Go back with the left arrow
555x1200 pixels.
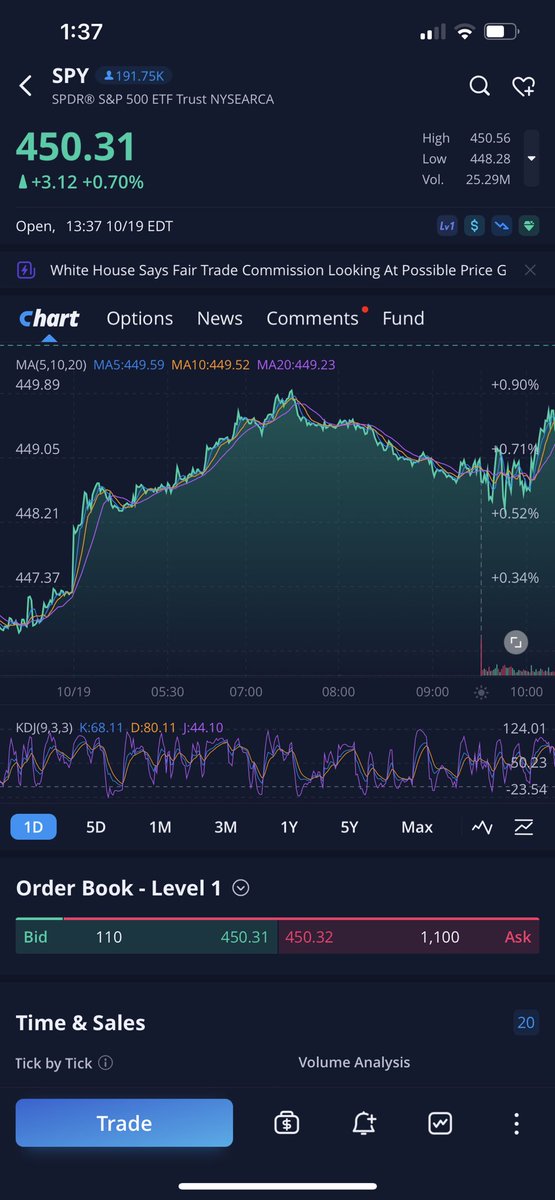26,86
